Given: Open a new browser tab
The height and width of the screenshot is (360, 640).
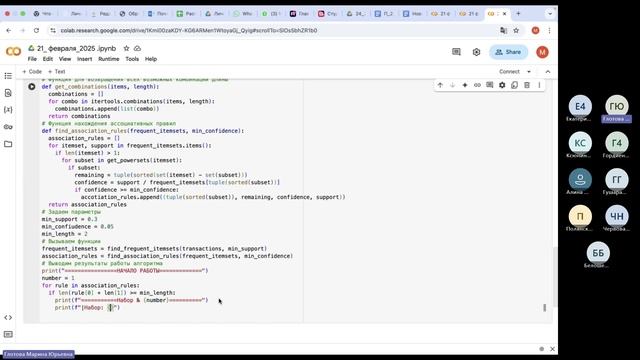Looking at the screenshot, I should [518, 13].
